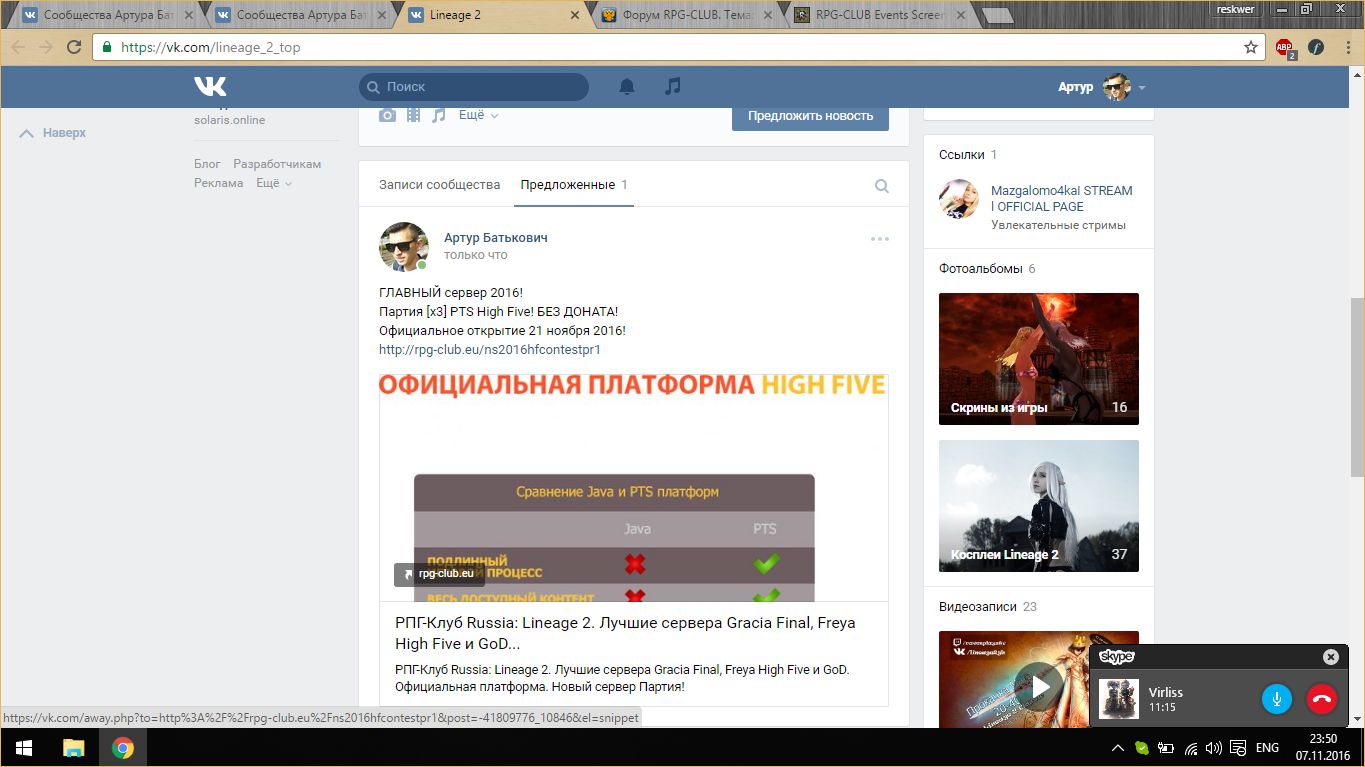
Task: Open the Видеозаписи section header
Action: point(980,607)
